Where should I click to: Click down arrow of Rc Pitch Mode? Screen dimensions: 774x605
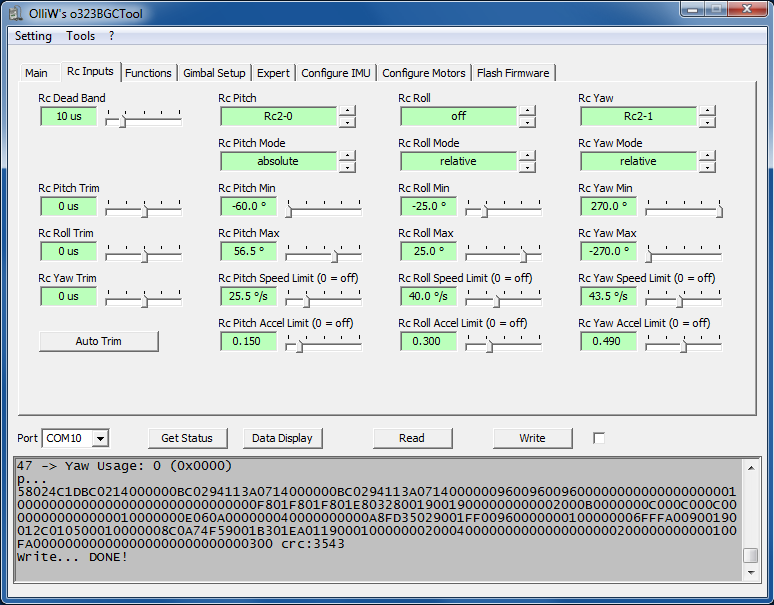pyautogui.click(x=347, y=167)
